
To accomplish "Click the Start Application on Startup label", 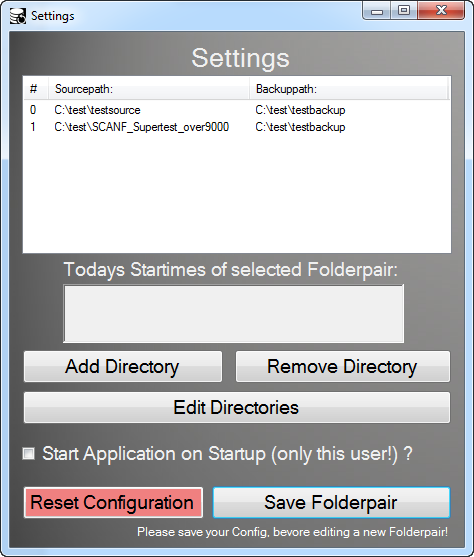I will (x=227, y=454).
